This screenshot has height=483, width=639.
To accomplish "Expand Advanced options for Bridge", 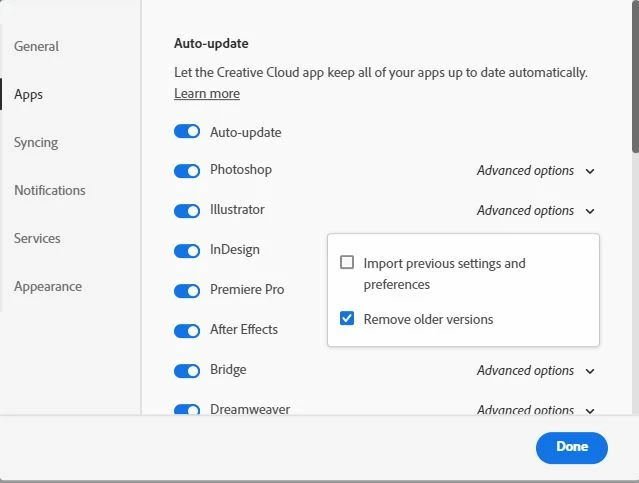I will (535, 371).
